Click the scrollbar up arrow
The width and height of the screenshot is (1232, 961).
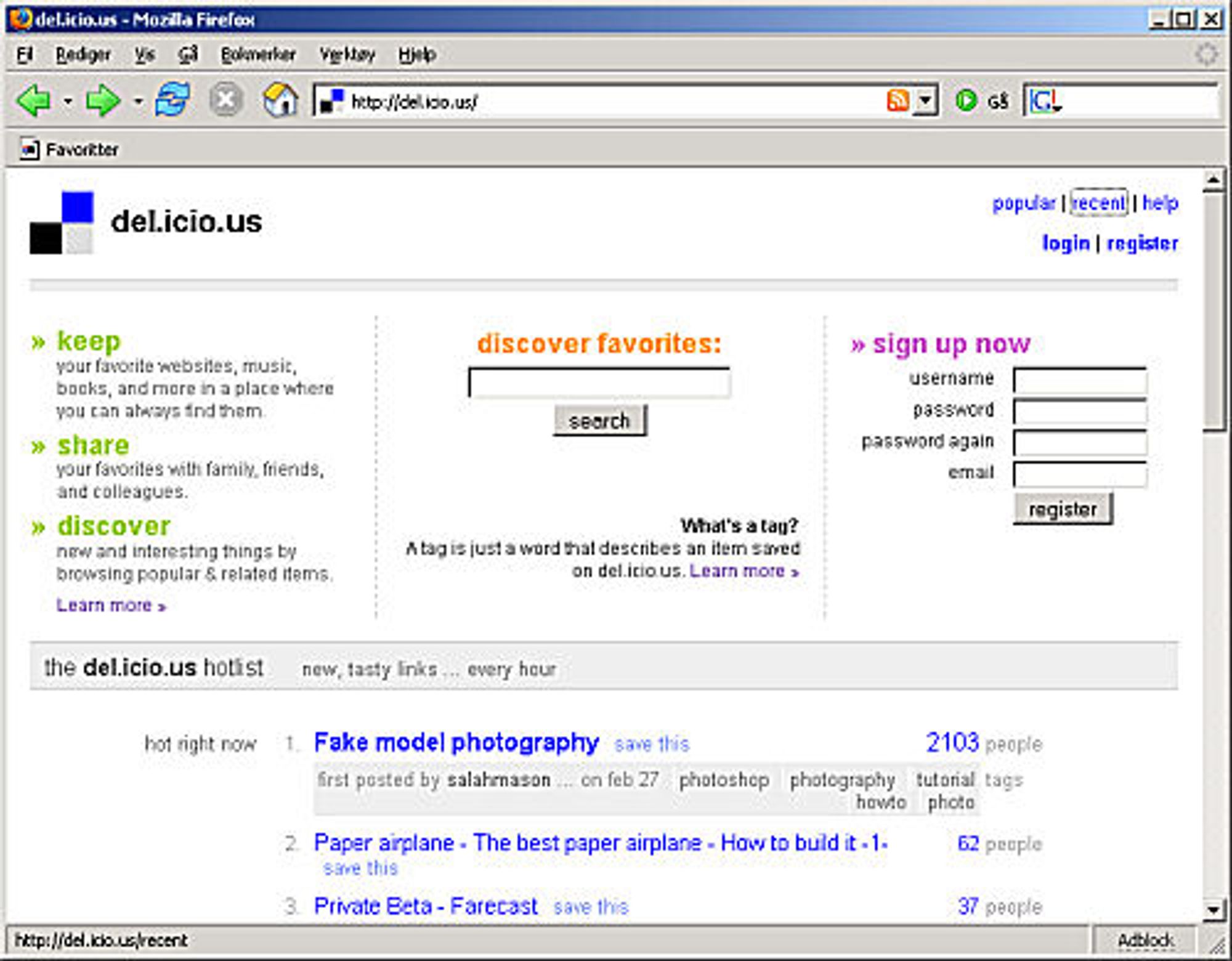point(1214,180)
